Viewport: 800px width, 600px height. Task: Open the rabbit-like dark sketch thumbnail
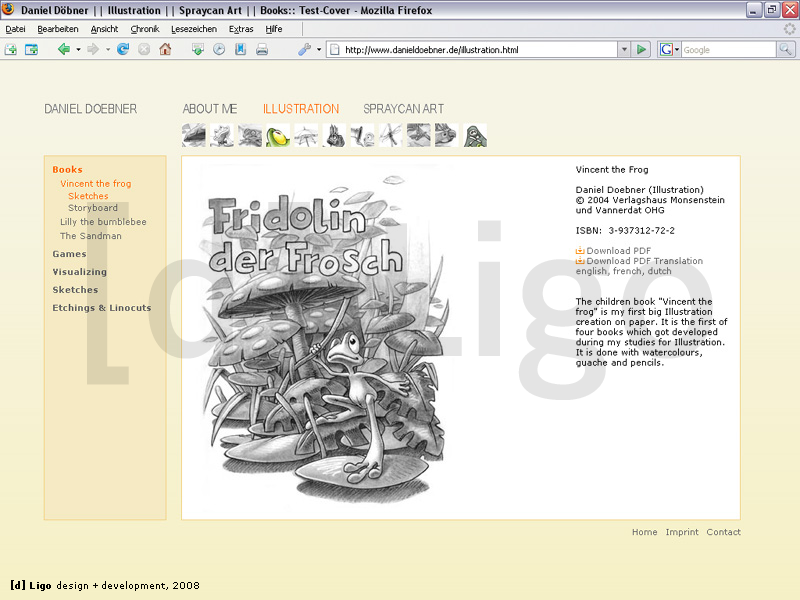point(334,135)
